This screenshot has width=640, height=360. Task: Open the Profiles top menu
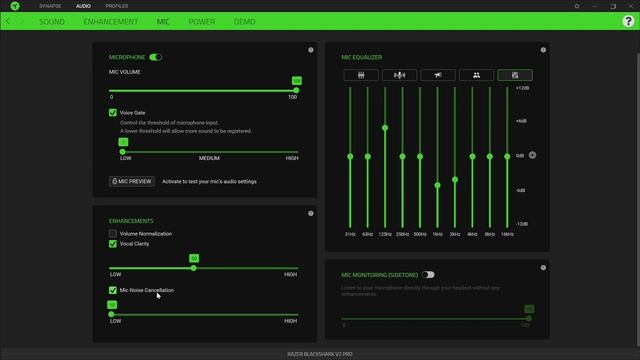coord(117,6)
